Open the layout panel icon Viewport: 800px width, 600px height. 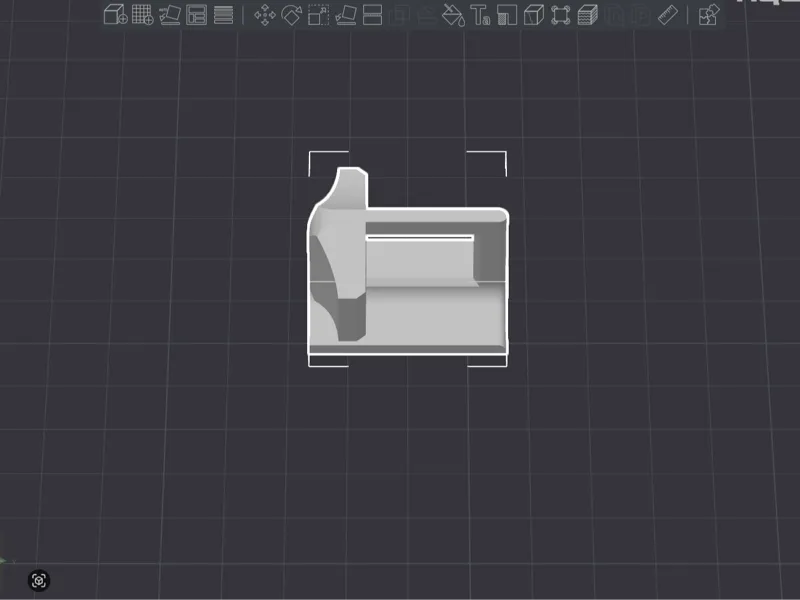coord(196,15)
